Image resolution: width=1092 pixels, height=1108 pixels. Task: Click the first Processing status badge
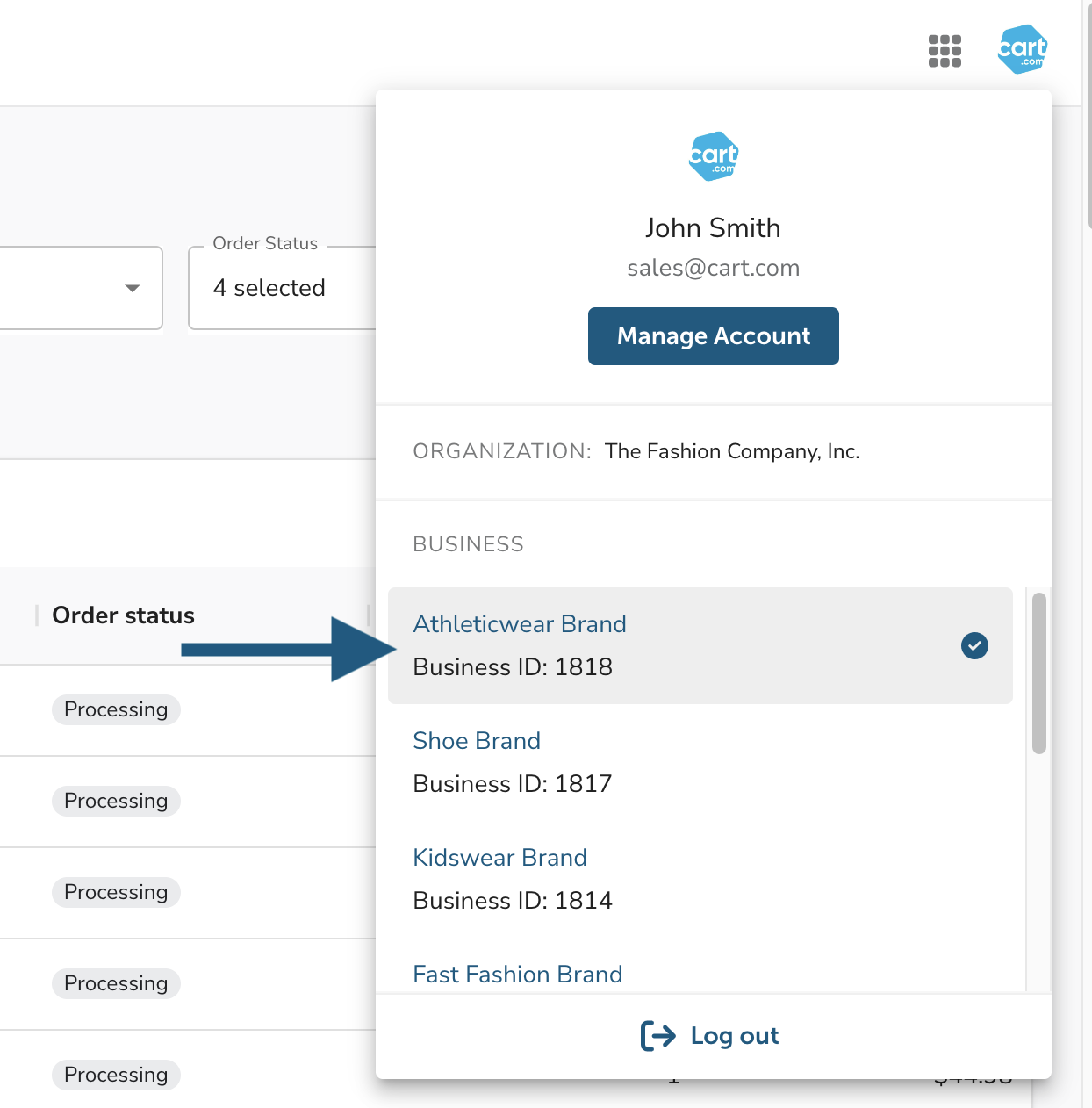(x=116, y=709)
